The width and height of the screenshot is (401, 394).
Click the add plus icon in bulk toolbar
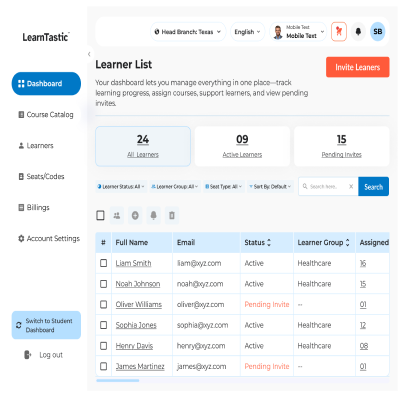pyautogui.click(x=135, y=216)
